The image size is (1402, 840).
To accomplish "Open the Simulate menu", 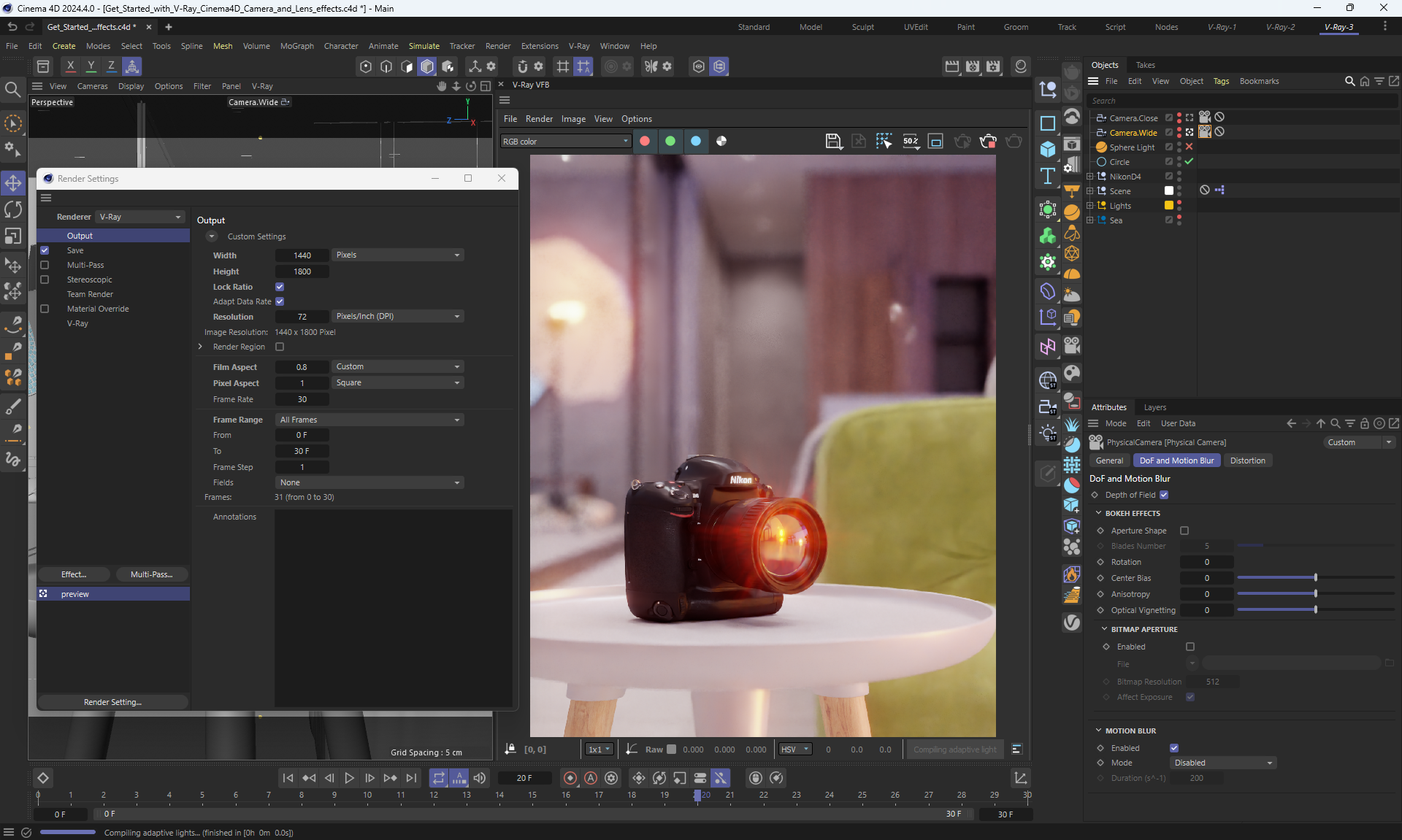I will point(424,46).
